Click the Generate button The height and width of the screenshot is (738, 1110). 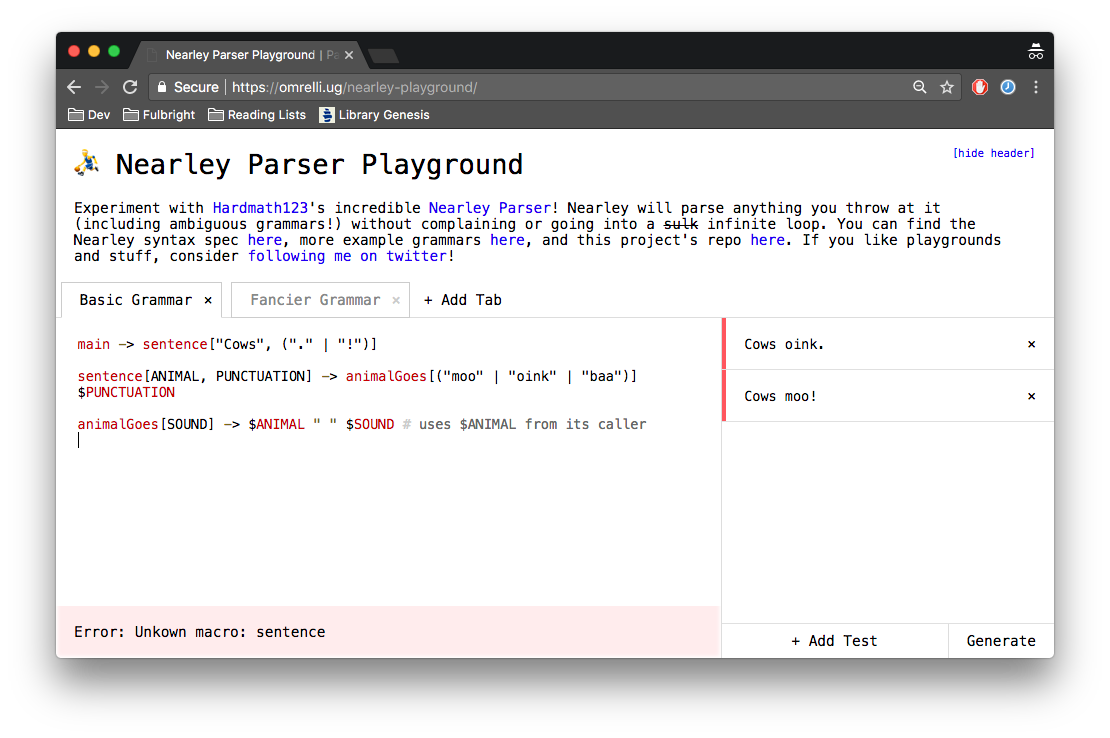(x=1001, y=640)
